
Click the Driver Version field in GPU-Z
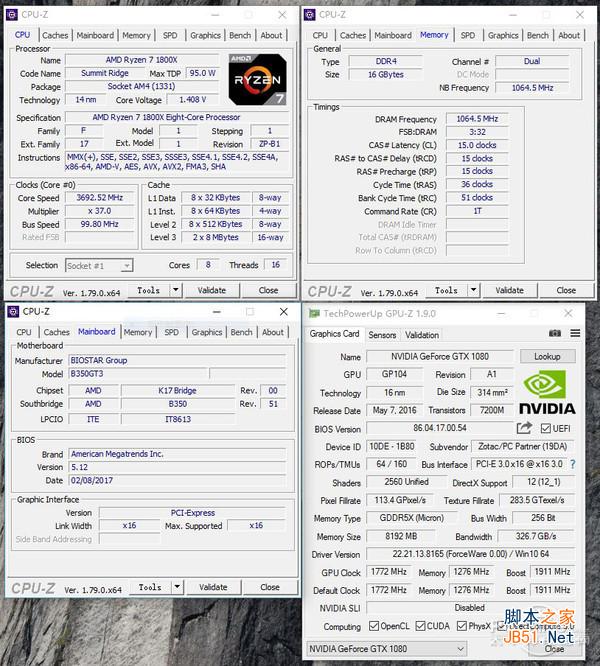click(x=470, y=554)
